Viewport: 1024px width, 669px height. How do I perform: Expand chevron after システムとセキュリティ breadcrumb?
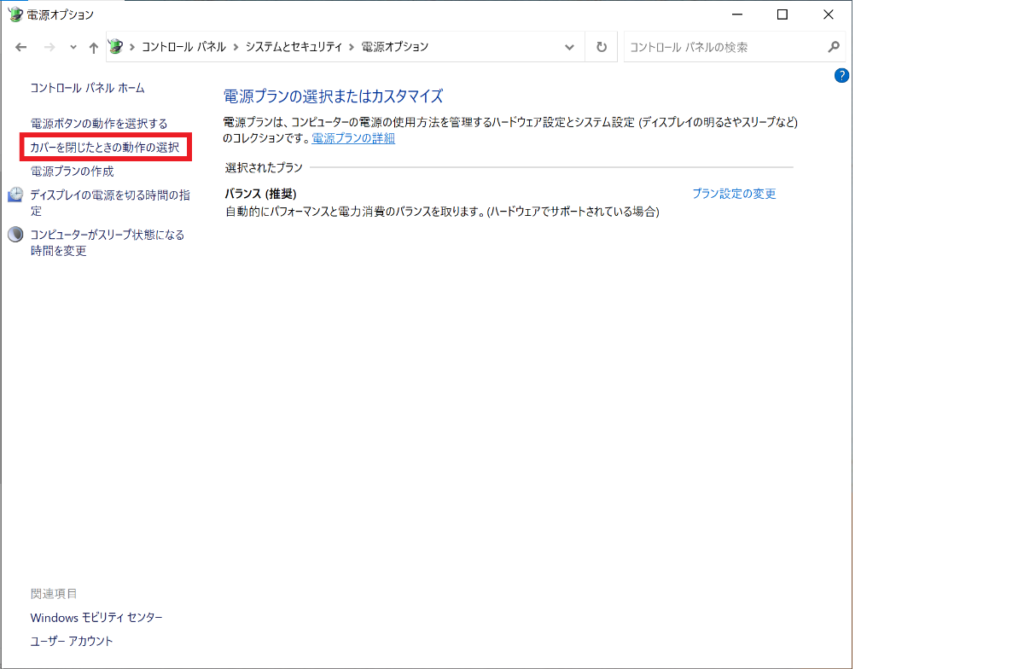coord(351,47)
